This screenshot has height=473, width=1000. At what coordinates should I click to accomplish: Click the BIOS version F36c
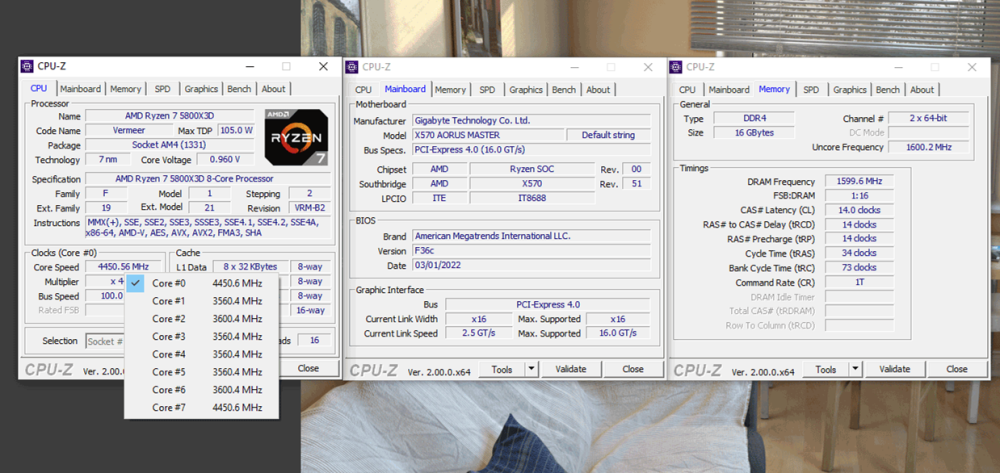531,251
